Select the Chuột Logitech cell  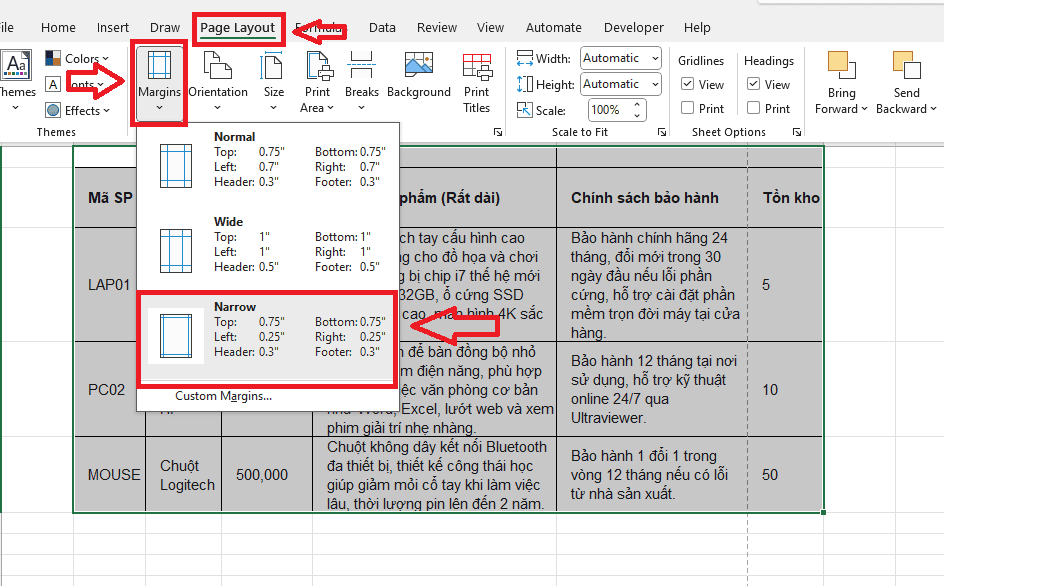(184, 475)
